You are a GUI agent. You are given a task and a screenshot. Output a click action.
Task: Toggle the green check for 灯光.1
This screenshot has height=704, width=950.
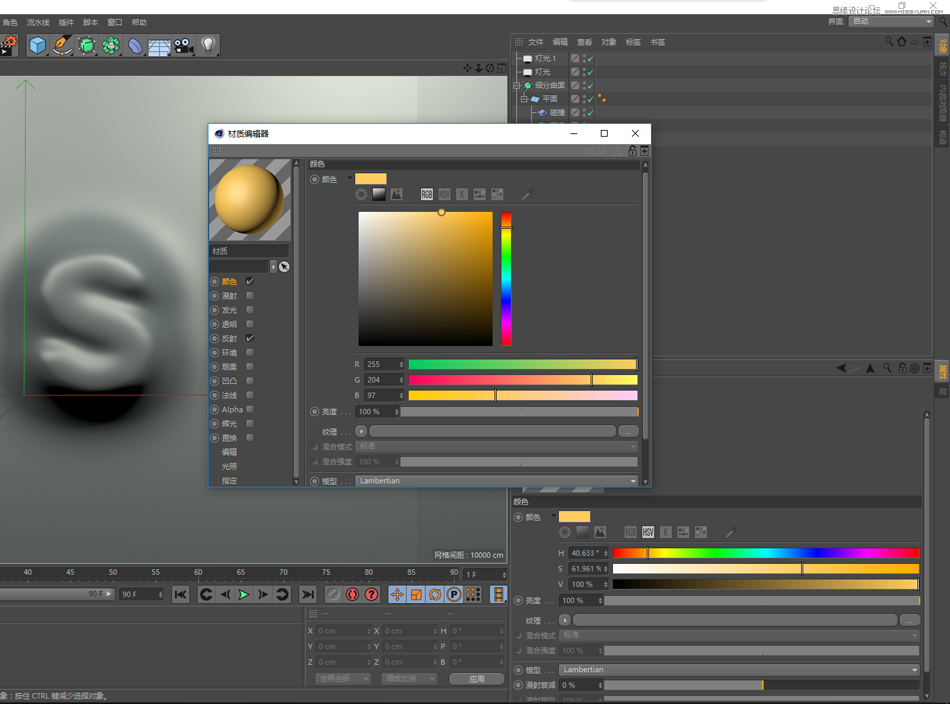click(591, 59)
